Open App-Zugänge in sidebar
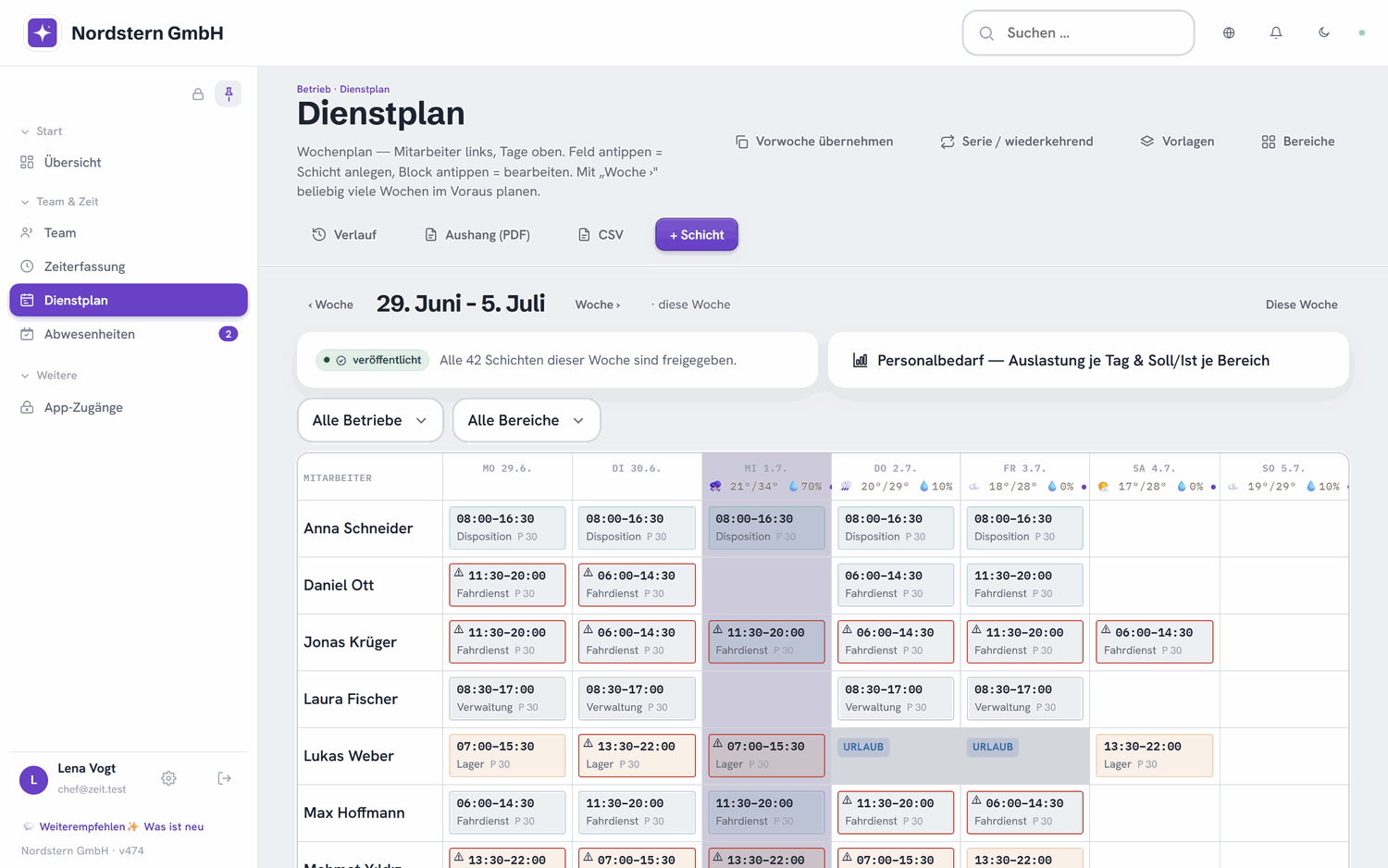The width and height of the screenshot is (1388, 868). tap(129, 407)
